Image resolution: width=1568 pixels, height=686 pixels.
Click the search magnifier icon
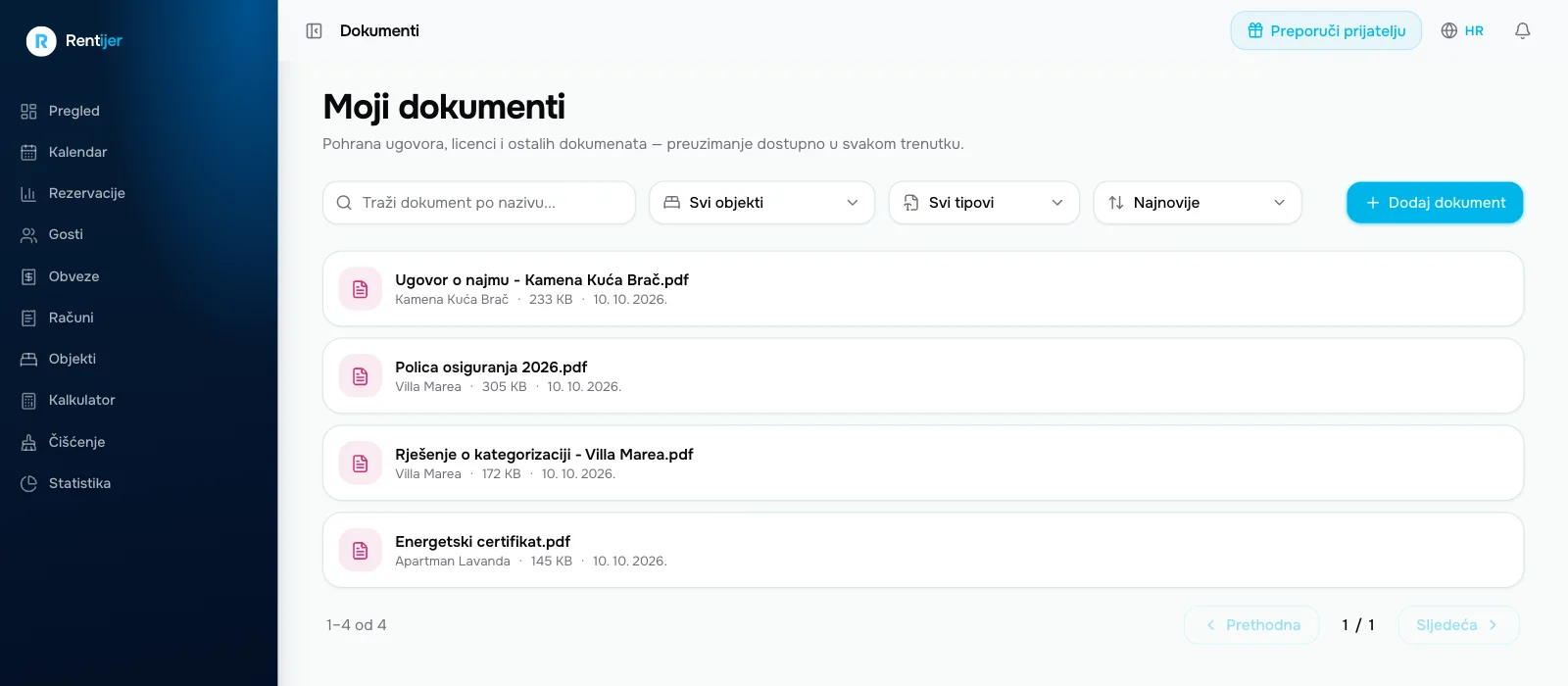point(344,203)
